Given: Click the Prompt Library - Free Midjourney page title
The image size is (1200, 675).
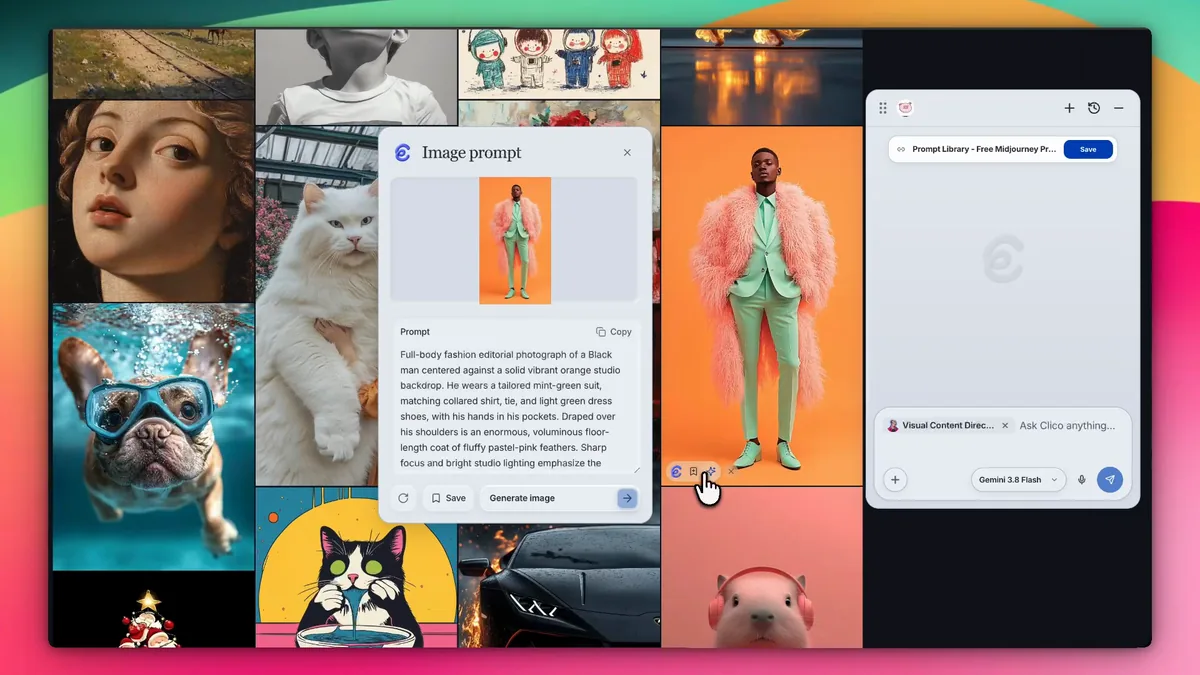Looking at the screenshot, I should (x=984, y=149).
